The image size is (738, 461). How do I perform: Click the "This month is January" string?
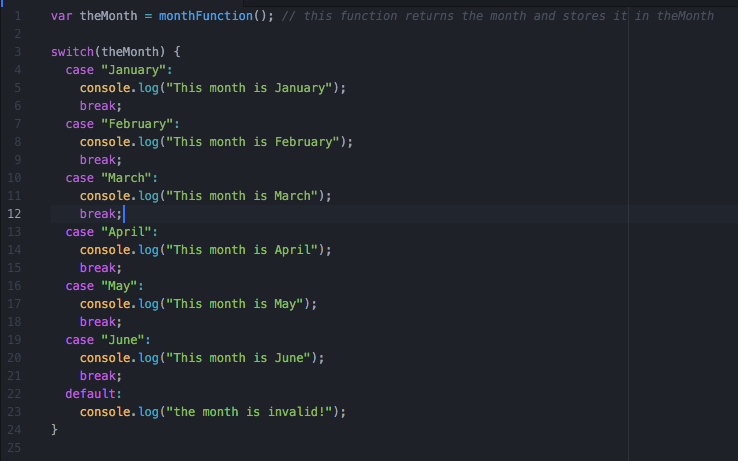[249, 88]
